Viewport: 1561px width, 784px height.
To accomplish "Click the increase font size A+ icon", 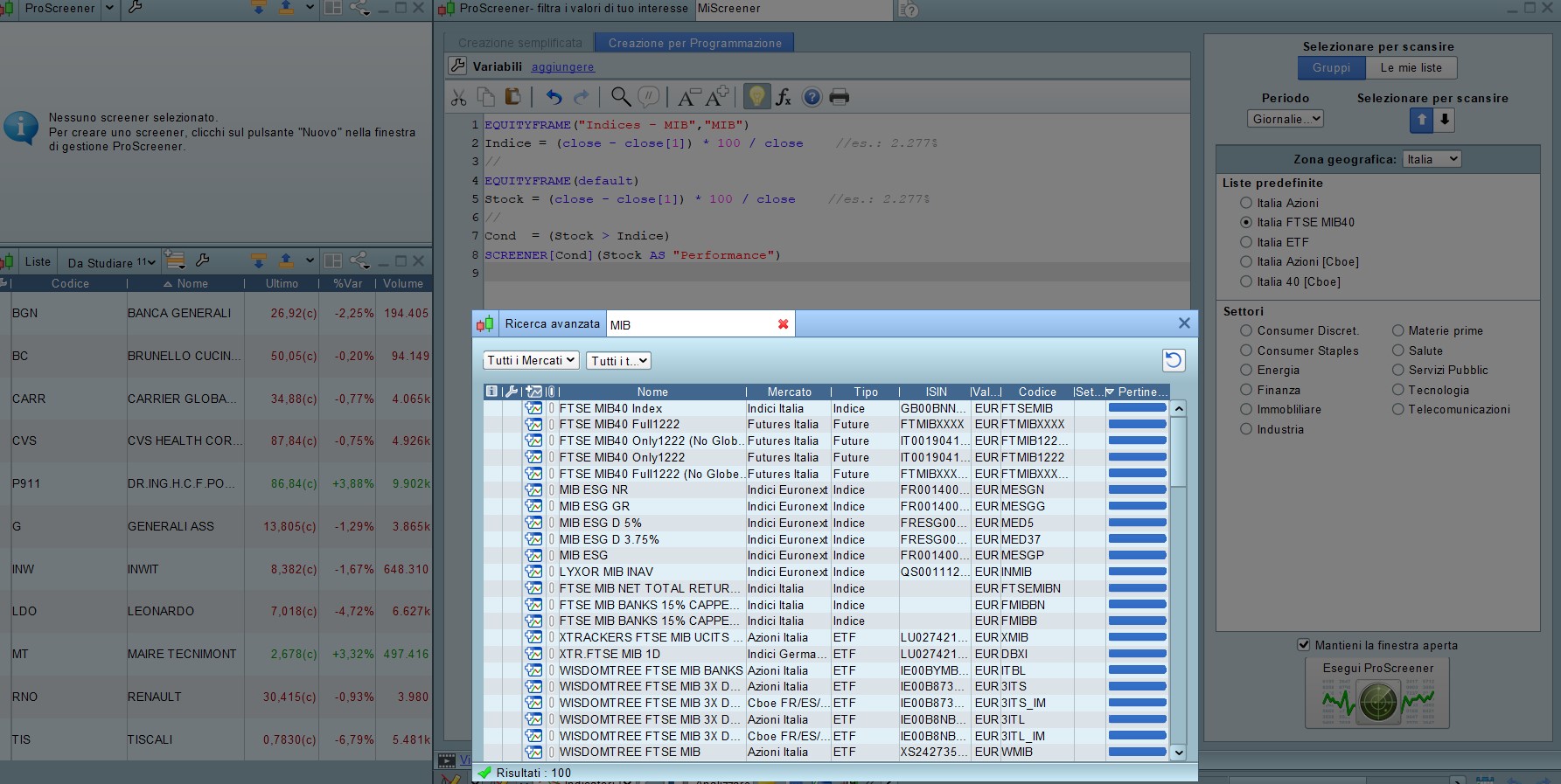I will tap(717, 97).
